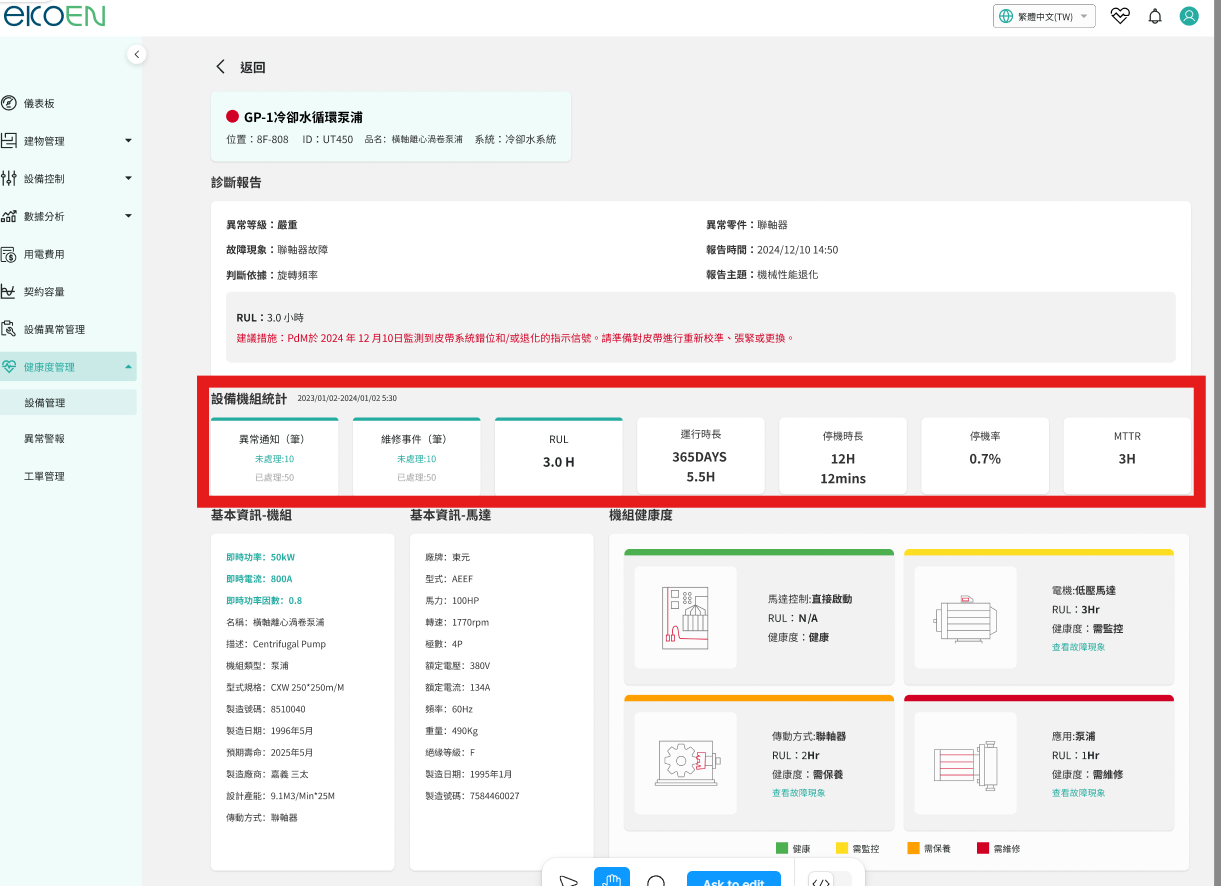Open the user profile avatar

point(1188,17)
